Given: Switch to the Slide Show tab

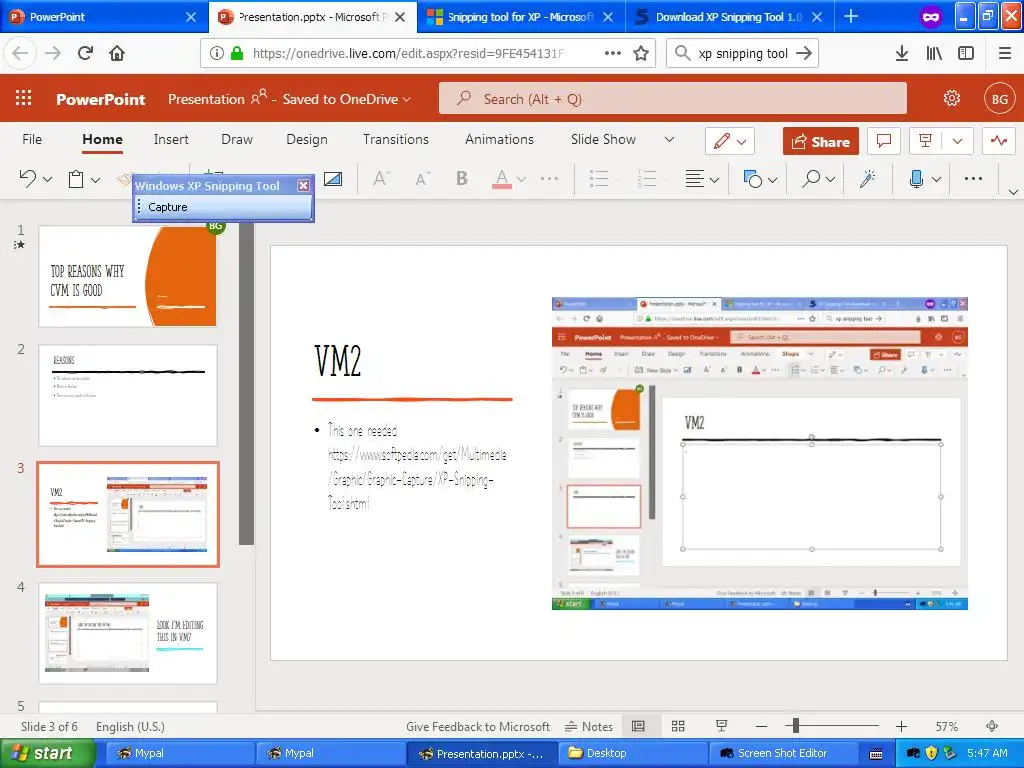Looking at the screenshot, I should coord(603,139).
